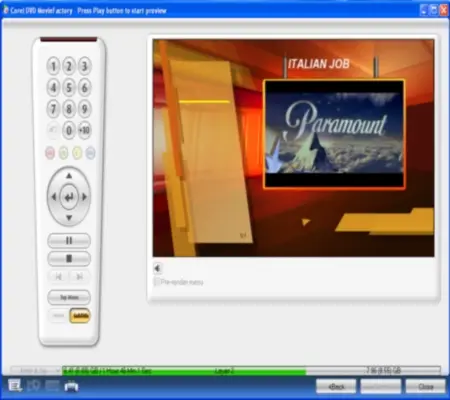The width and height of the screenshot is (450, 400).
Task: Skip to previous chapter on remote
Action: (x=59, y=276)
